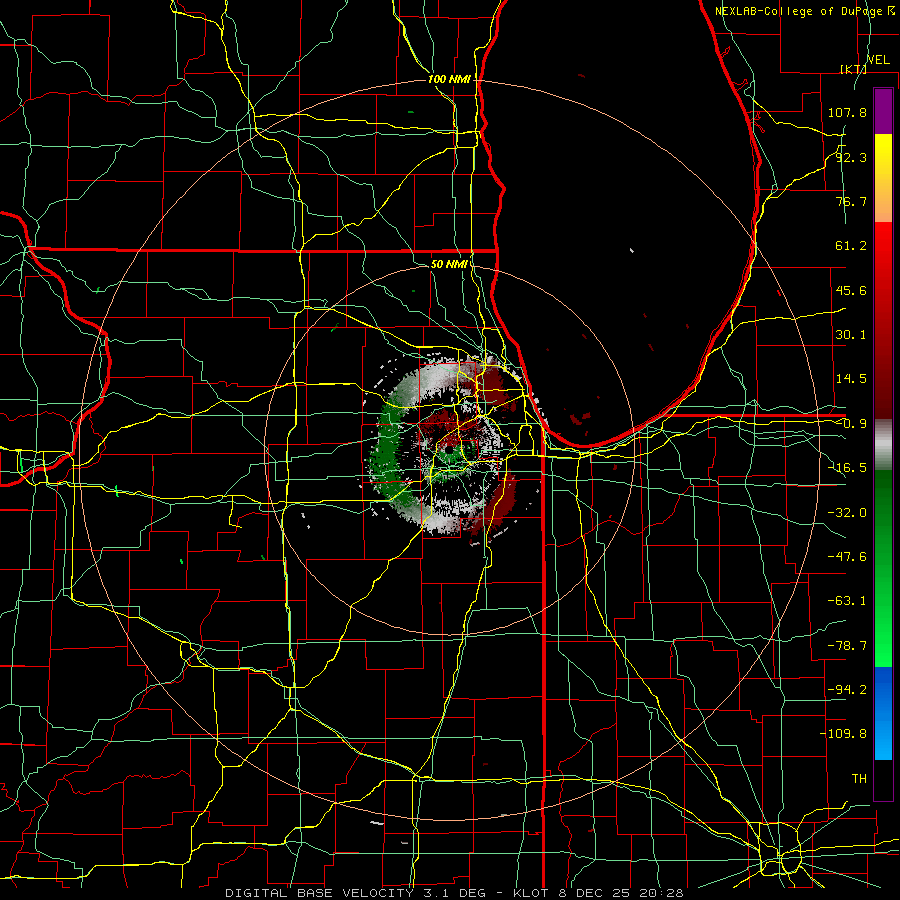Click the -0.9 velocity scale value
The image size is (900, 900).
851,424
